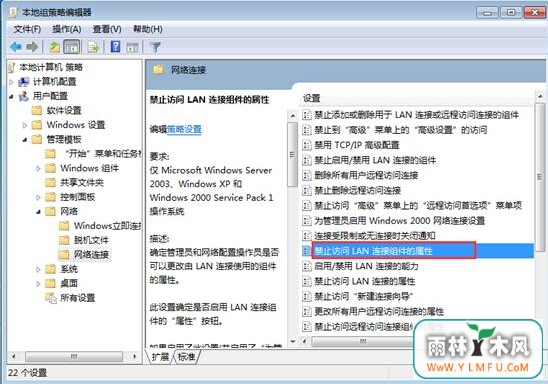The width and height of the screenshot is (548, 384).
Task: Open the 查看(V) menu
Action: (x=107, y=29)
